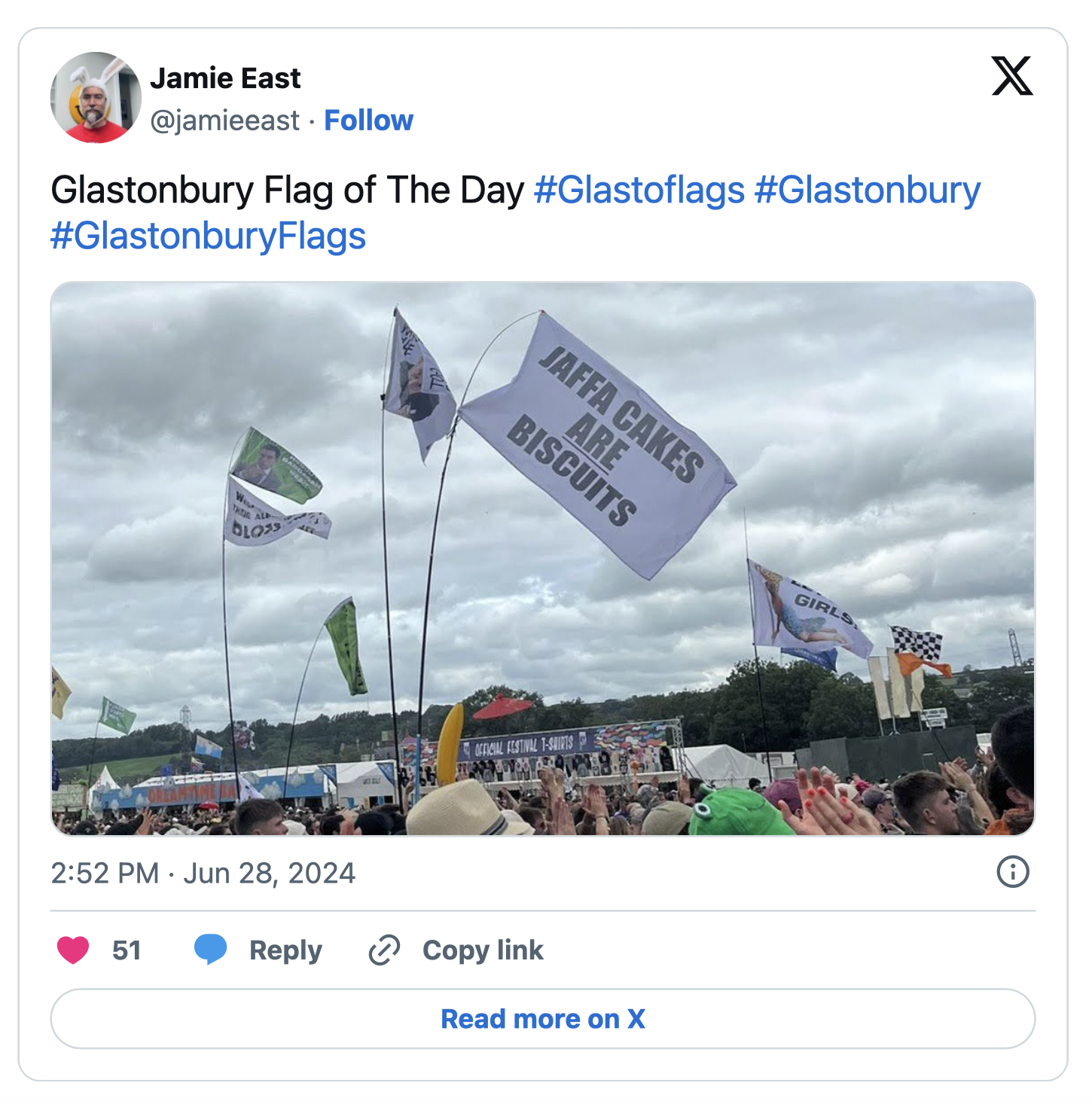Image resolution: width=1092 pixels, height=1104 pixels.
Task: Open Jamie East's profile avatar
Action: point(96,97)
